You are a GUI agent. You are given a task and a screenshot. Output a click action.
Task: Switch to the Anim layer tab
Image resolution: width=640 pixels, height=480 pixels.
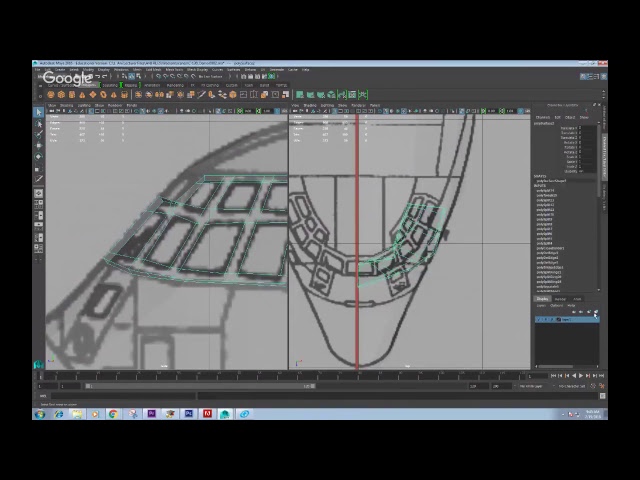pyautogui.click(x=577, y=299)
